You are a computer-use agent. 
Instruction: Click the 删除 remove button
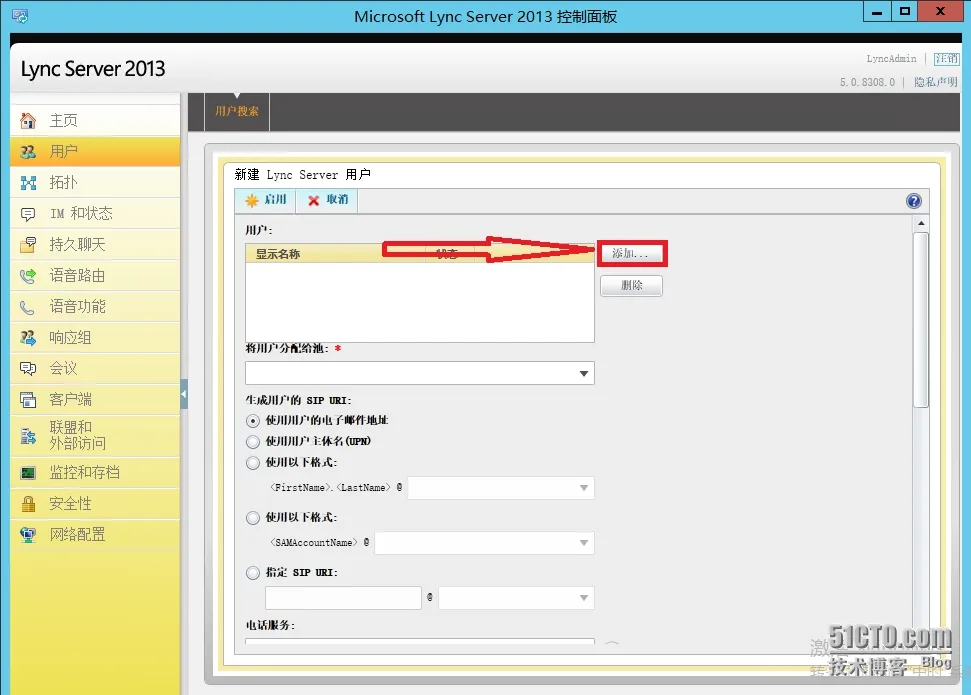click(x=632, y=286)
